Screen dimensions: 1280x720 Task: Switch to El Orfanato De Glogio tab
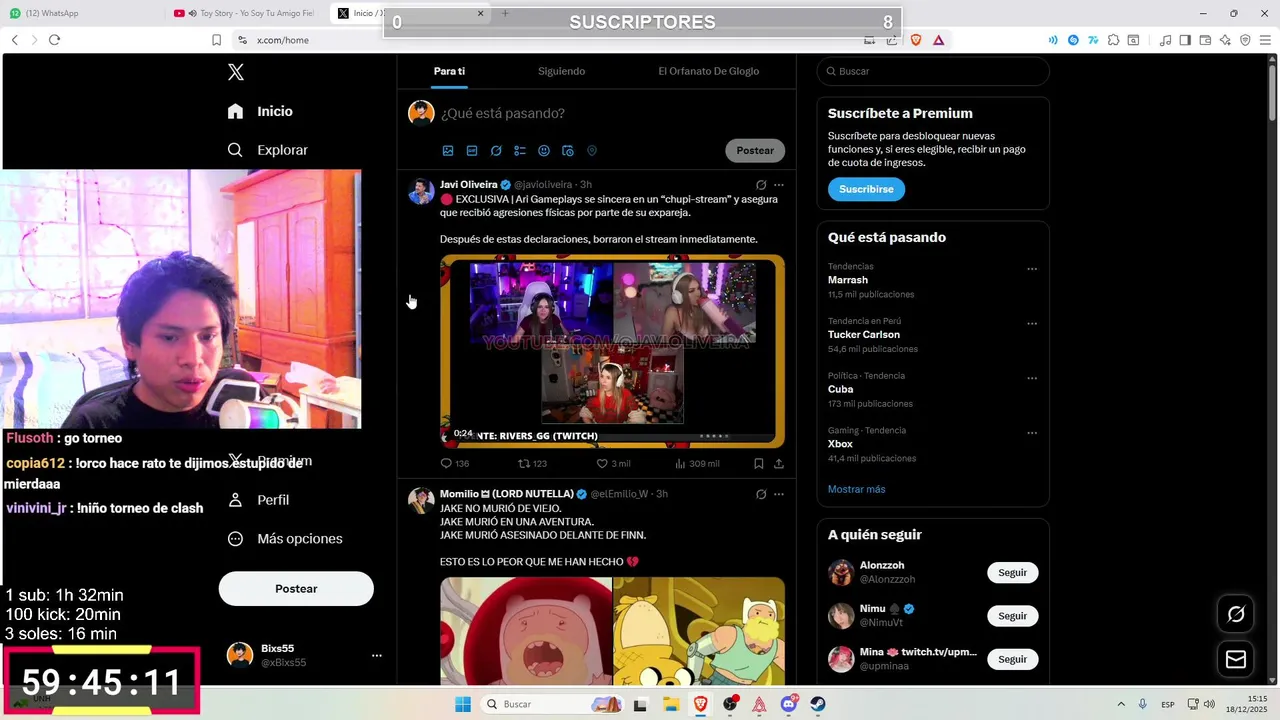(708, 71)
